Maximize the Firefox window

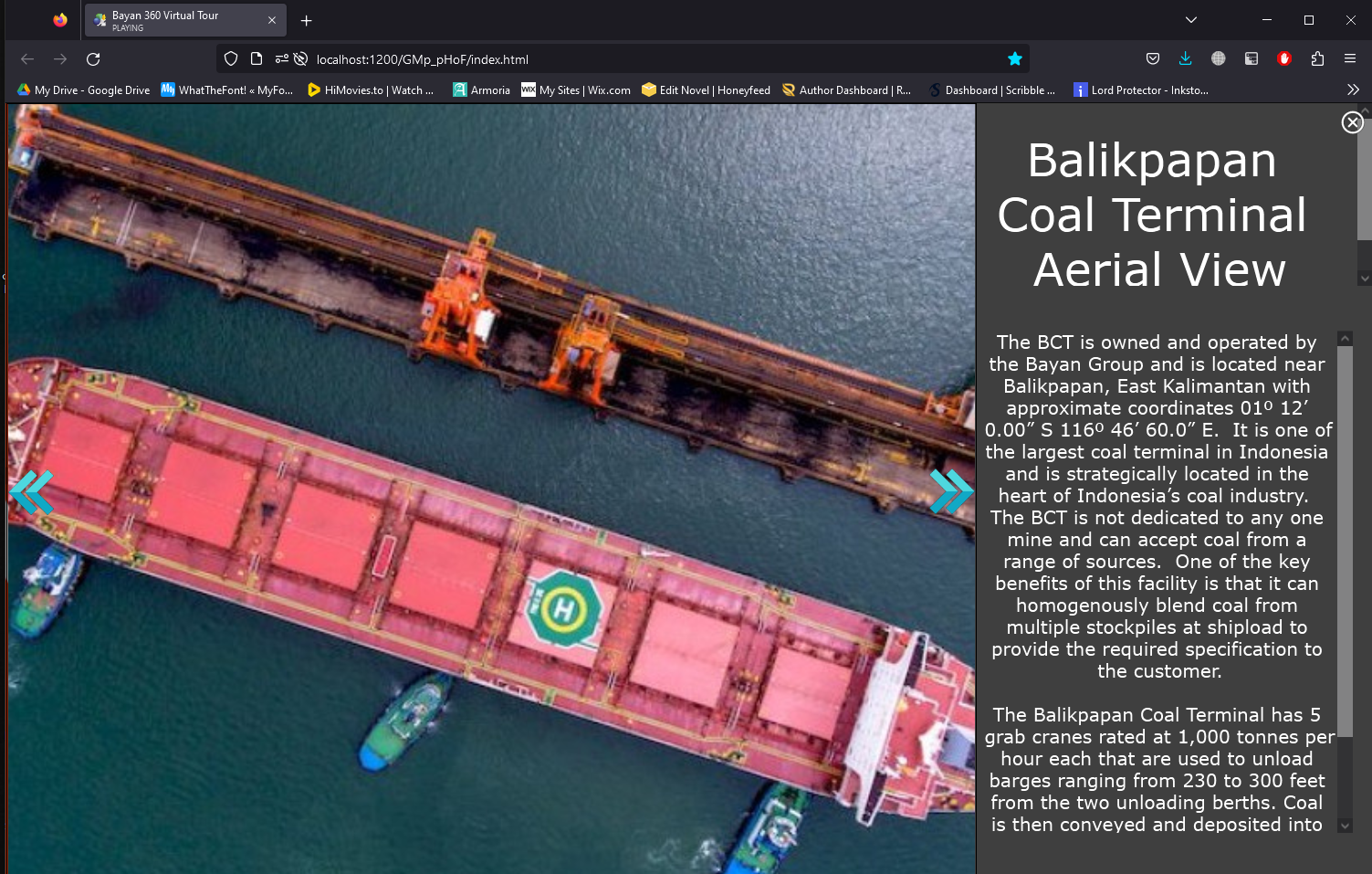point(1308,20)
